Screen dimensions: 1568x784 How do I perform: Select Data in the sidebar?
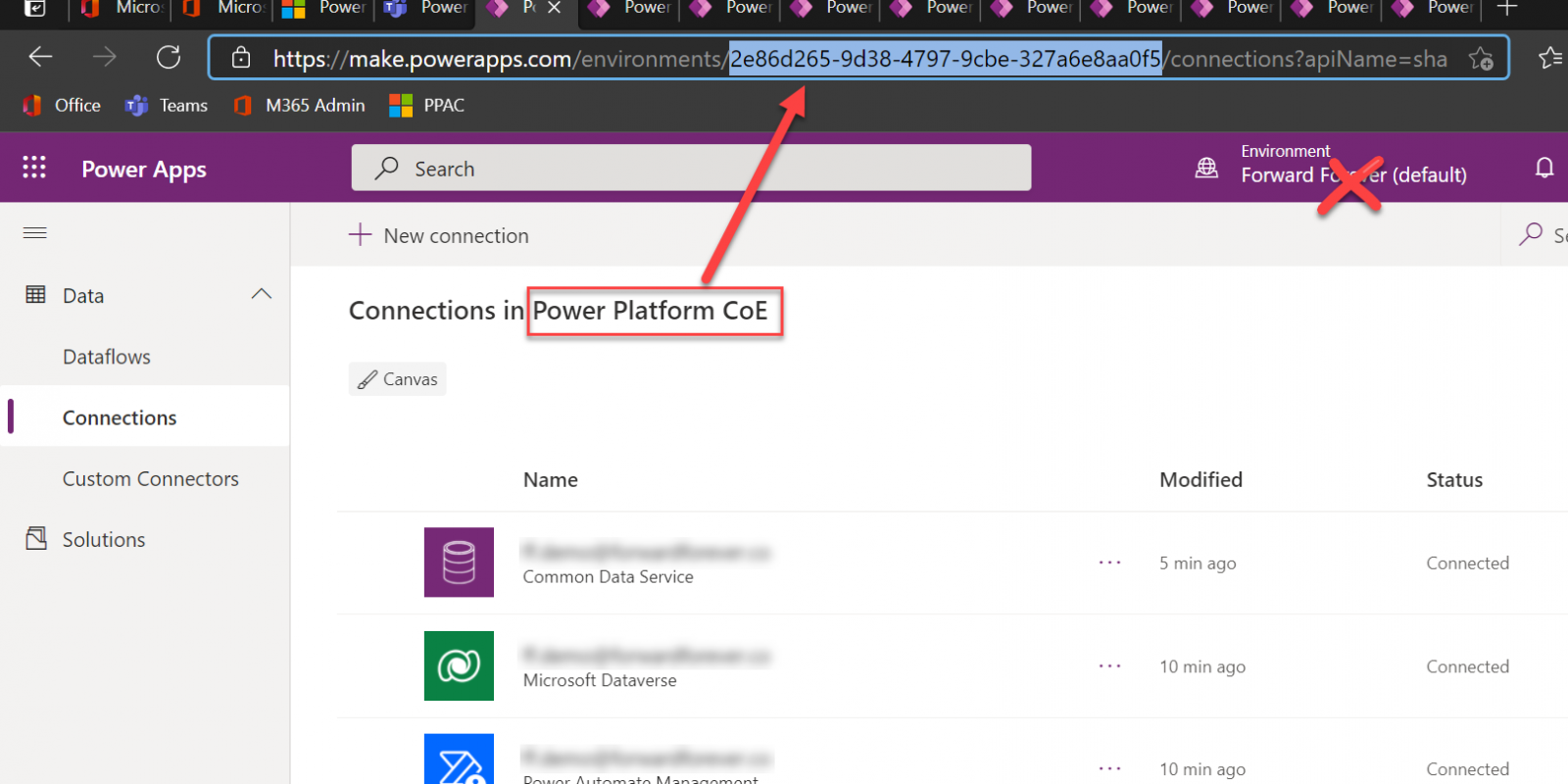(x=83, y=295)
